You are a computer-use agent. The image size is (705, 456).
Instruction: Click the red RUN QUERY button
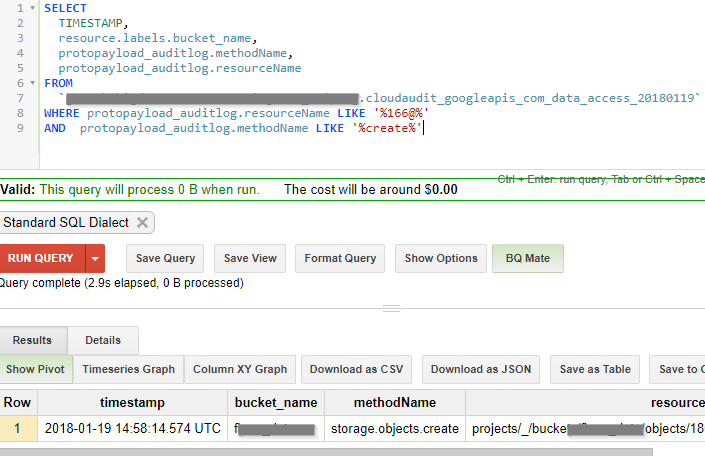click(41, 258)
